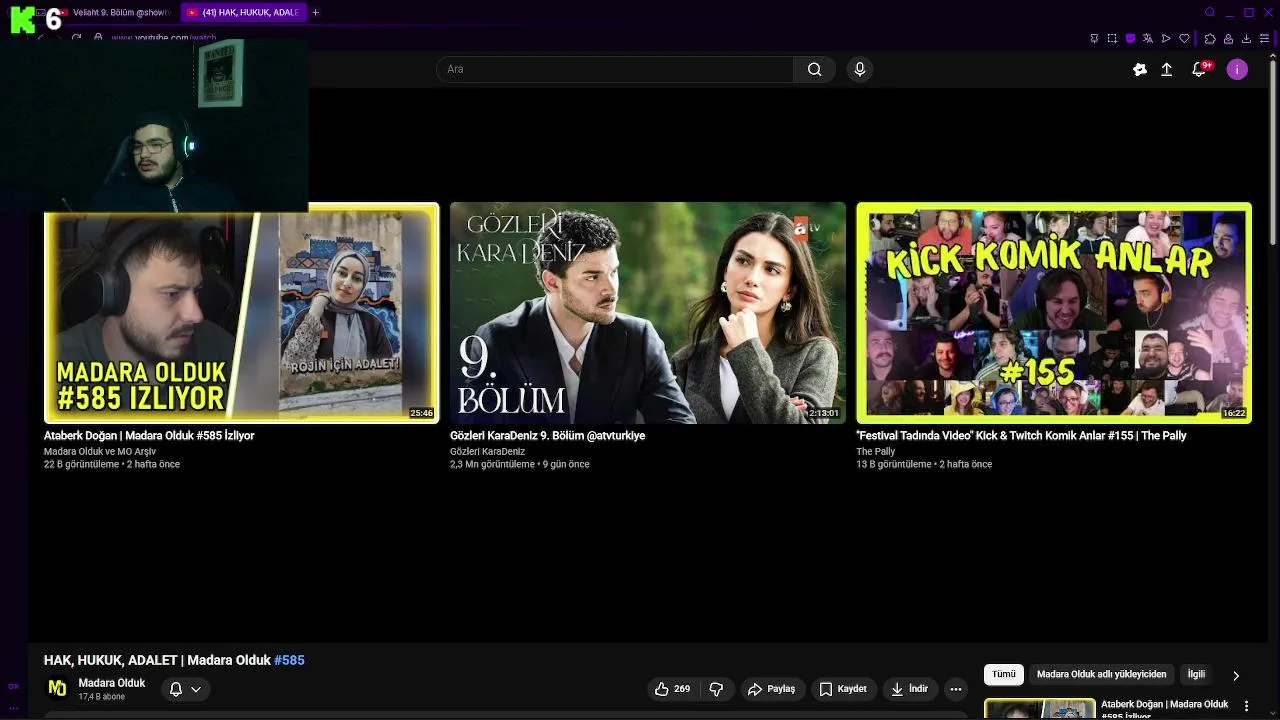Dislike the video with thumbs-down icon
Image resolution: width=1280 pixels, height=720 pixels.
716,689
